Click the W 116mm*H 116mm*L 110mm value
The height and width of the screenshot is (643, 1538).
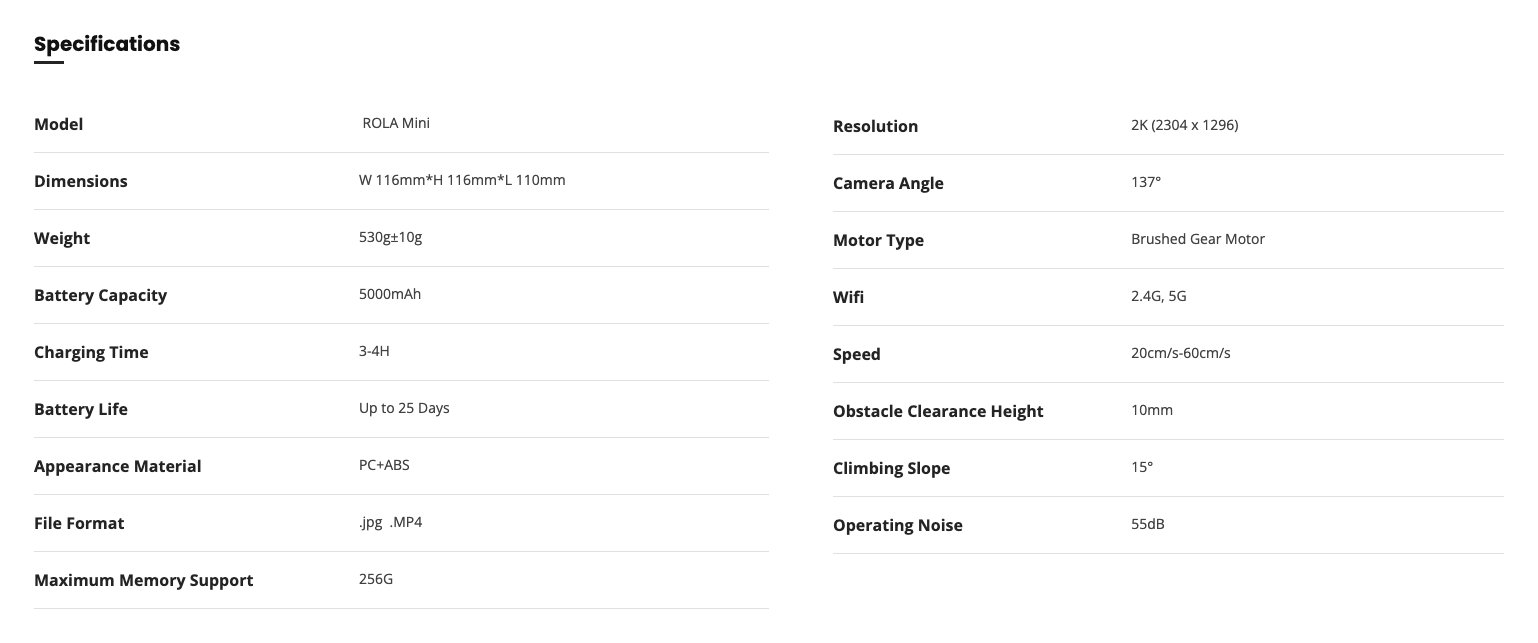coord(462,180)
